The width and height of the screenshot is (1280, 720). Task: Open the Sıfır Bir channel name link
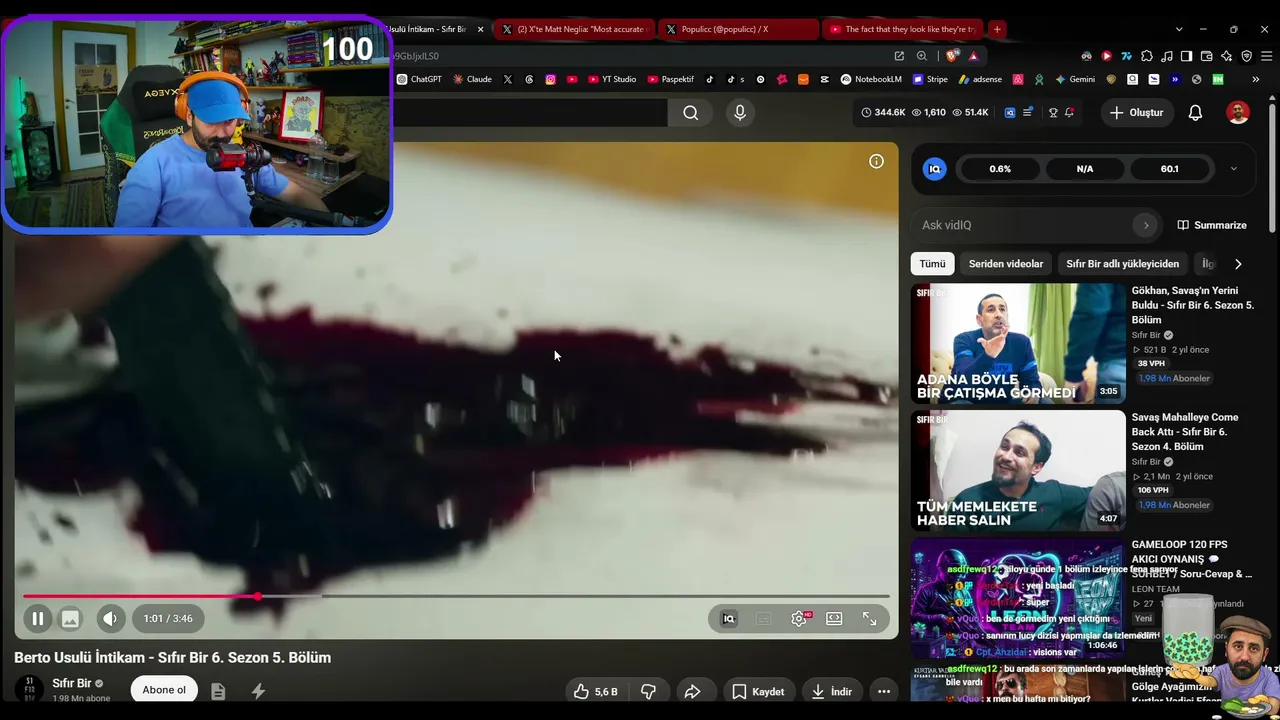point(71,683)
